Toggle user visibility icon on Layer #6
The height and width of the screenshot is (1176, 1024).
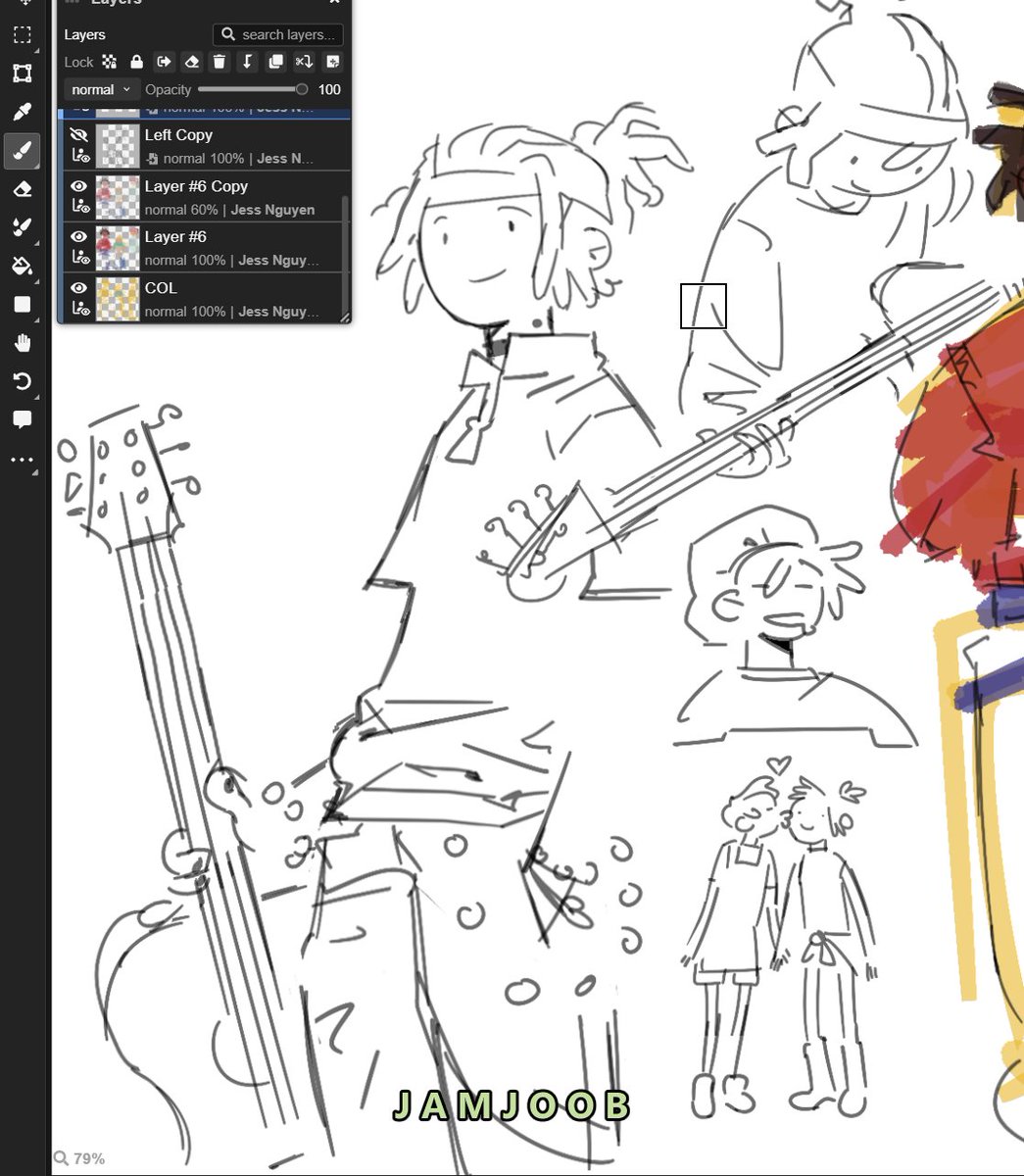(x=80, y=259)
